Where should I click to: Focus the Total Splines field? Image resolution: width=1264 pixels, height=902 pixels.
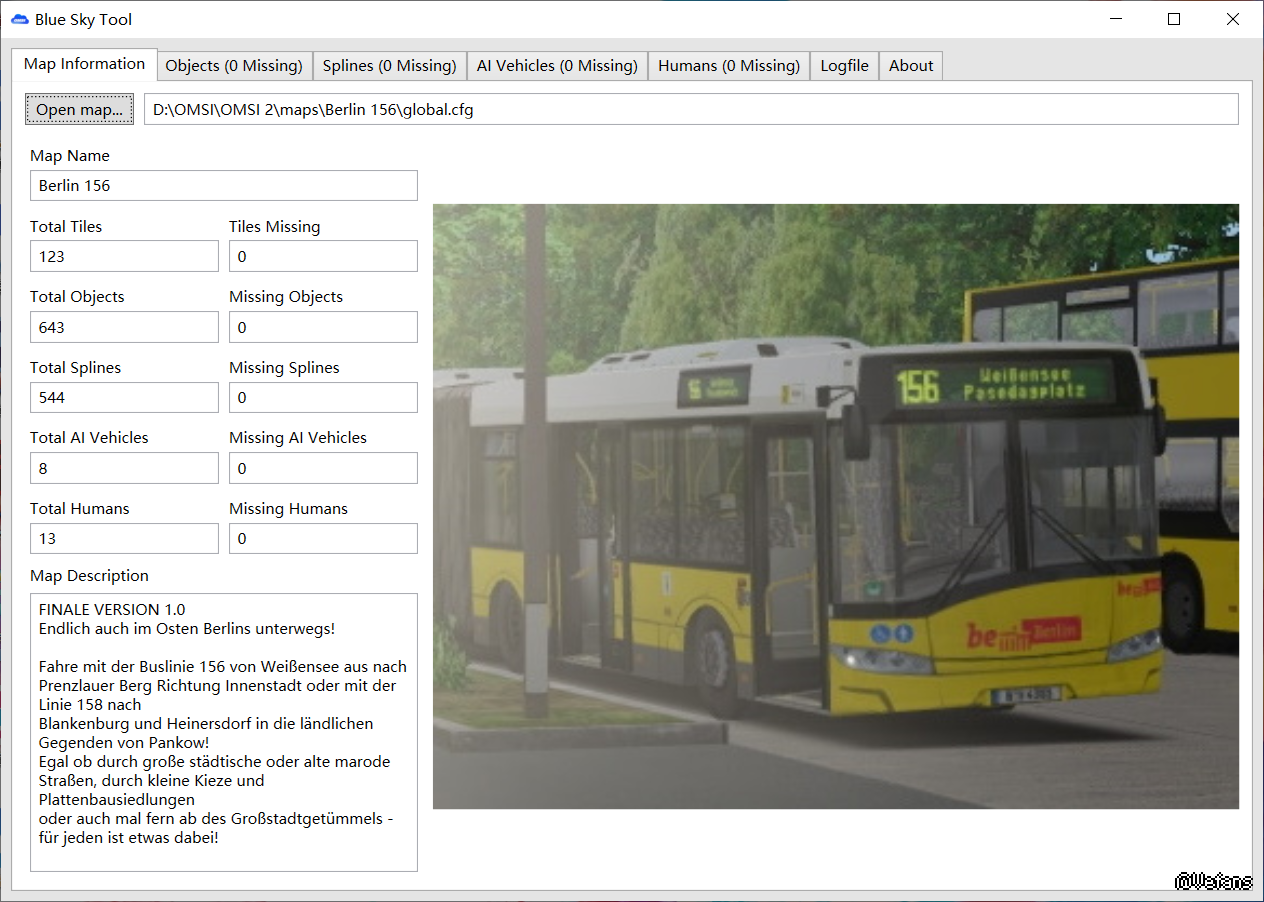point(124,398)
